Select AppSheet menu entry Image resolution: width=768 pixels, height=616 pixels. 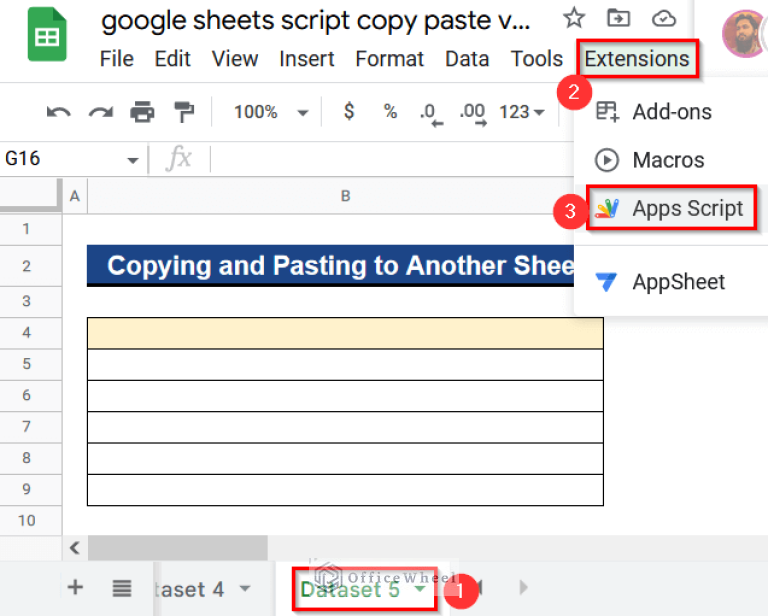click(671, 282)
